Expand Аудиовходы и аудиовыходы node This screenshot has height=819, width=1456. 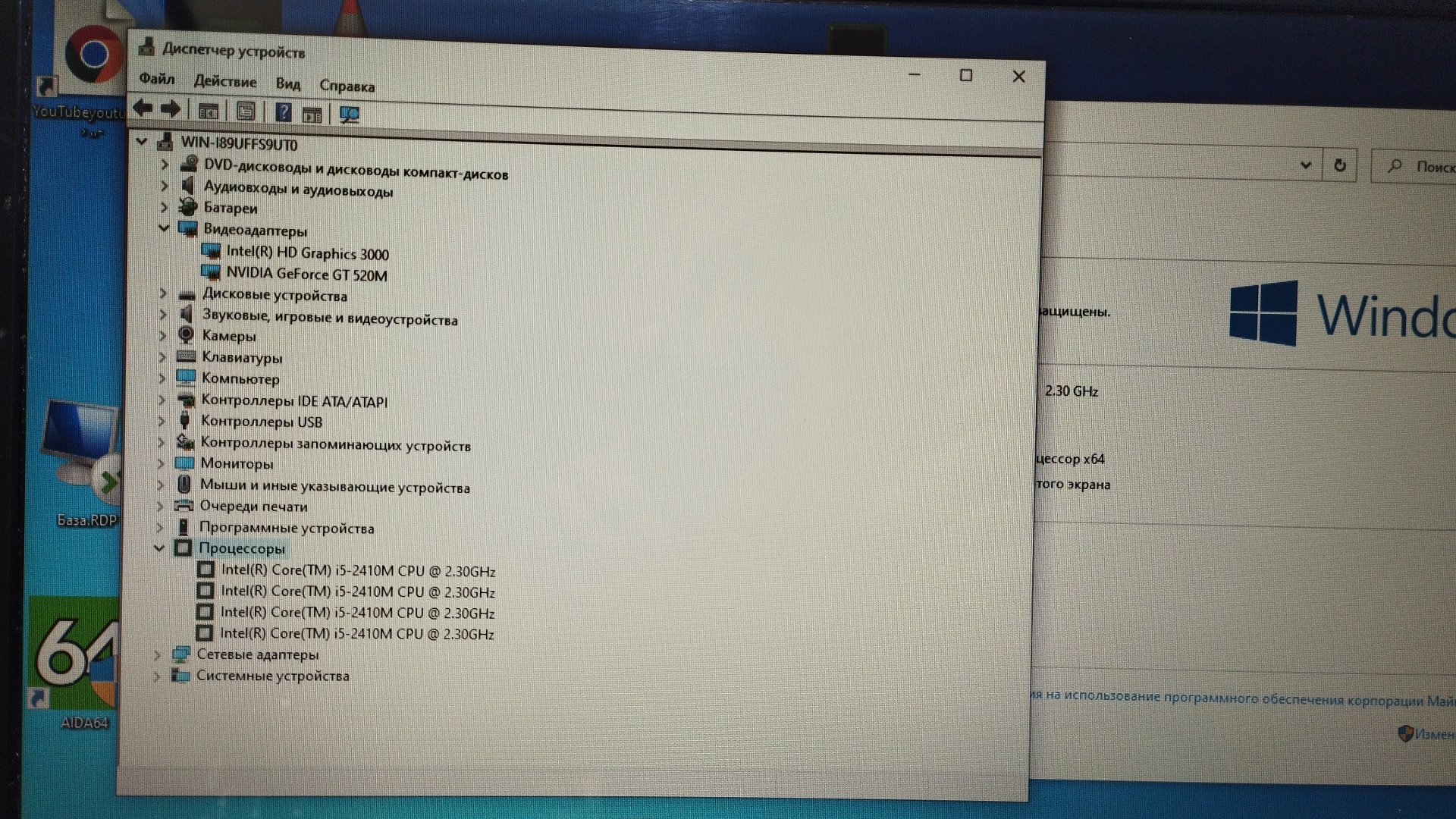point(165,184)
